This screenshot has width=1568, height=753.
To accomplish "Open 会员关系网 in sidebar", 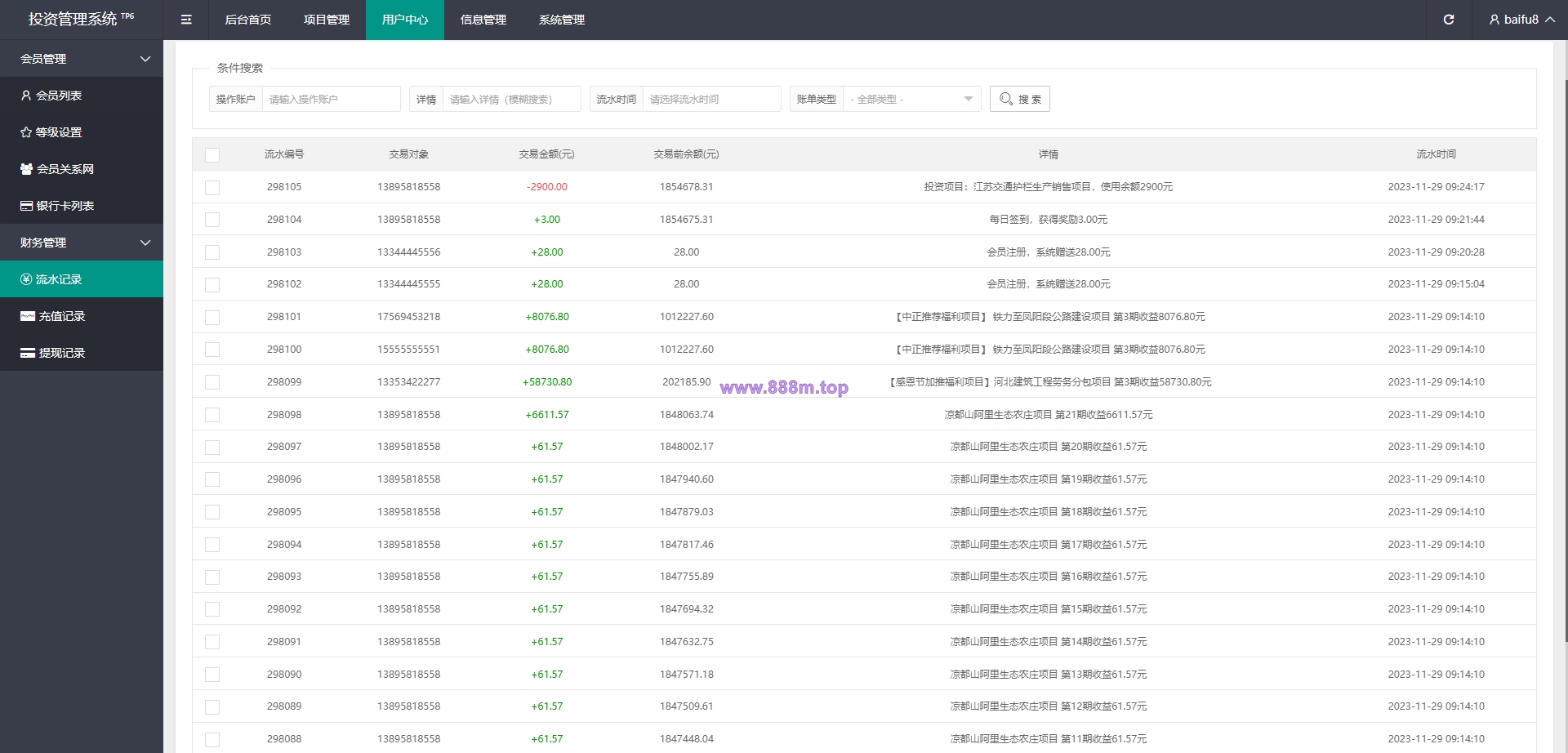I will tap(82, 169).
